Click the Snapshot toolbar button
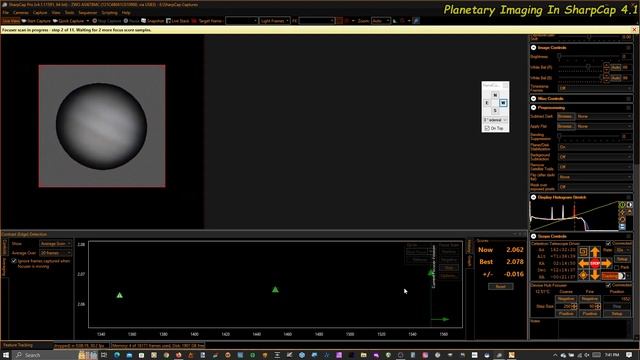This screenshot has height=360, width=640. 153,21
